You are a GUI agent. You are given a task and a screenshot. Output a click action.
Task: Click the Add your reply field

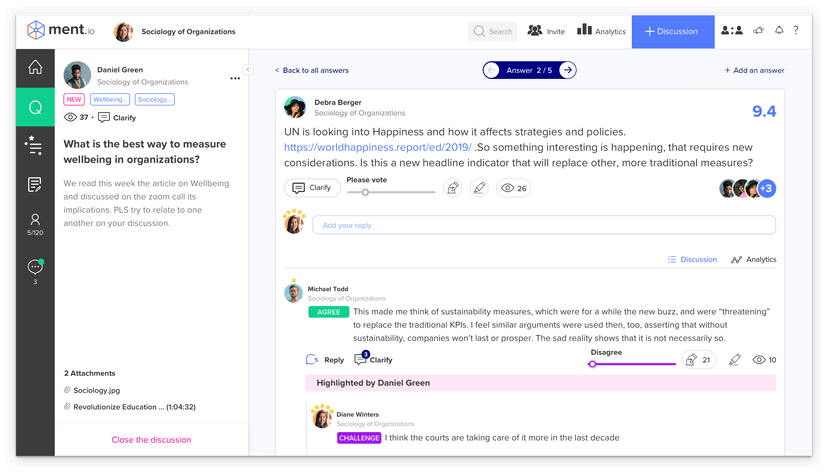[x=543, y=225]
